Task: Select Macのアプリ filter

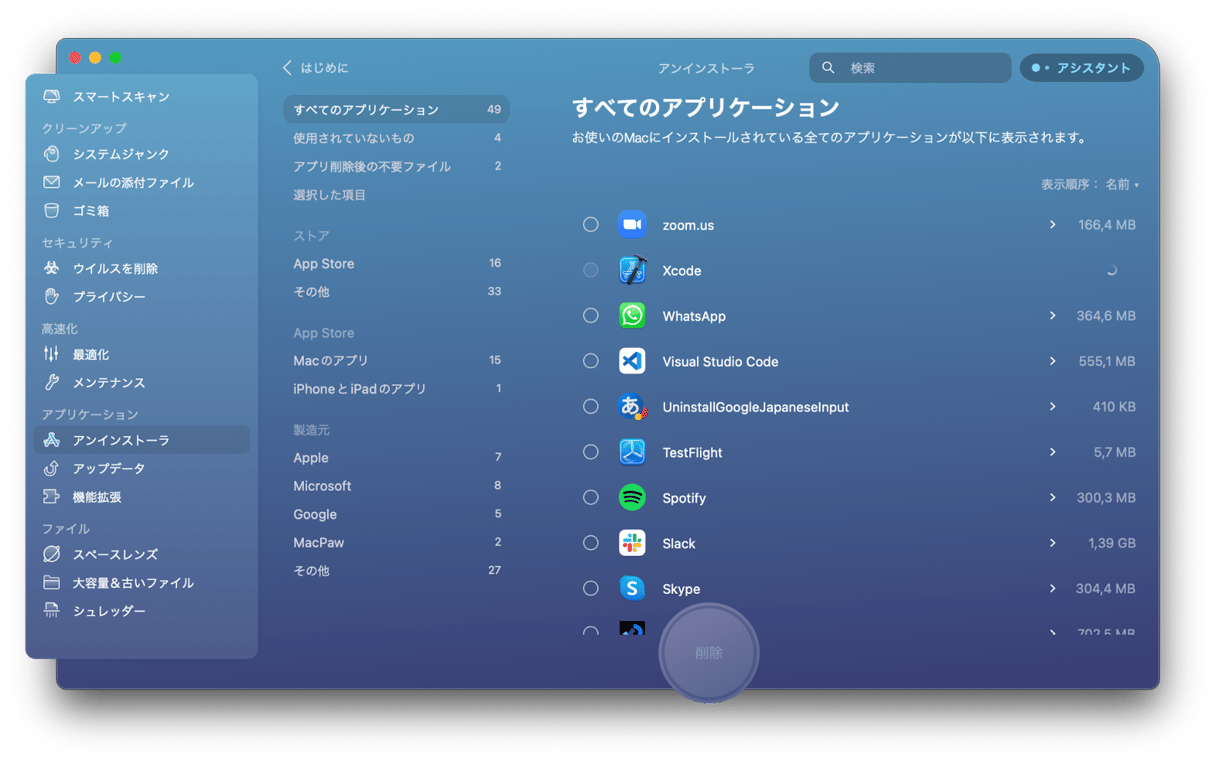Action: click(x=396, y=360)
